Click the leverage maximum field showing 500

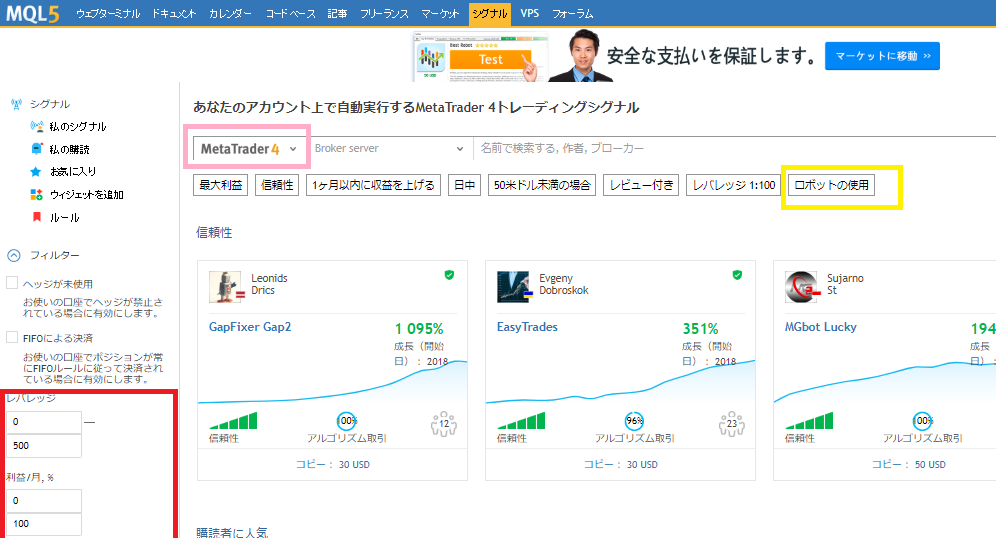(44, 445)
